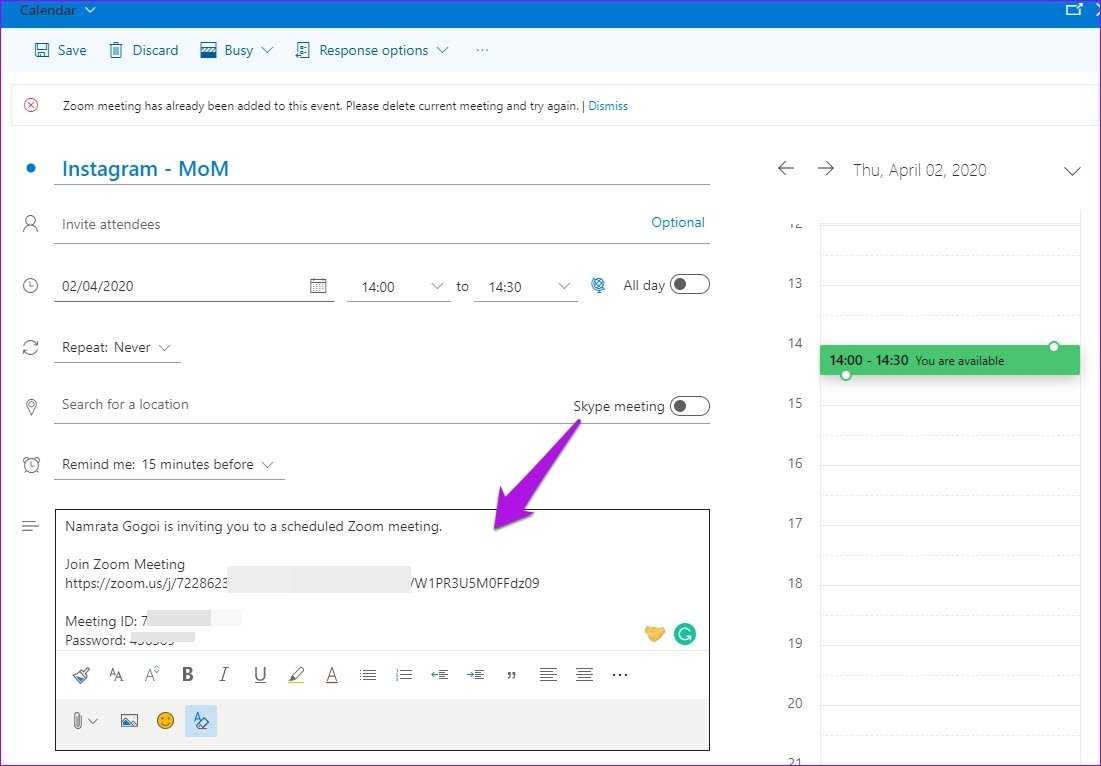The image size is (1101, 766).
Task: Dismiss the Zoom meeting error message
Action: 608,106
